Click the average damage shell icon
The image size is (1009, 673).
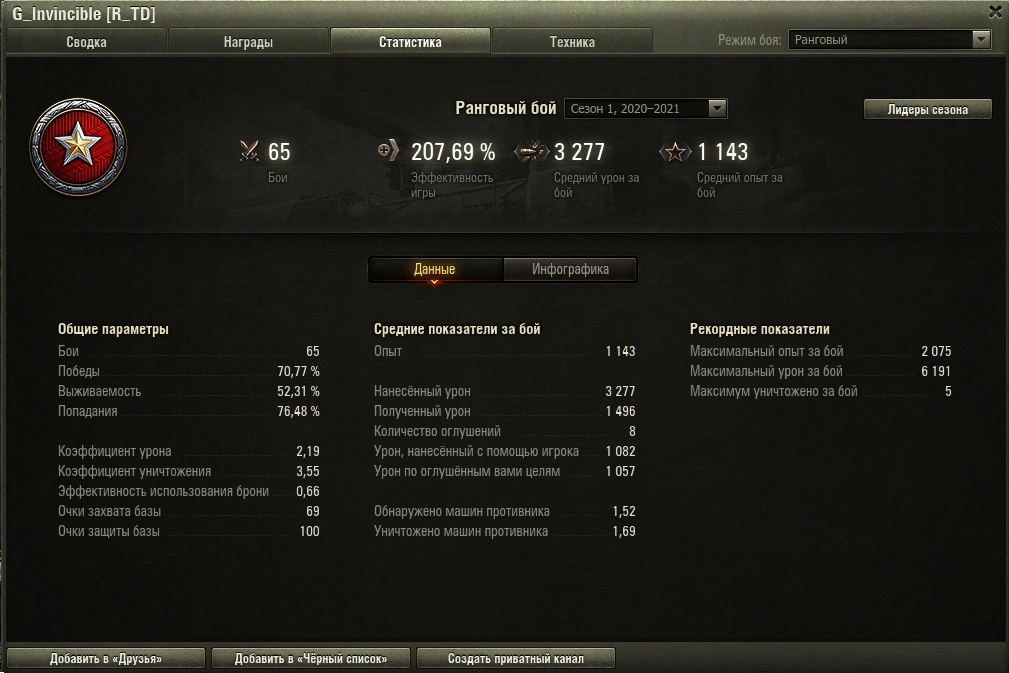point(531,152)
